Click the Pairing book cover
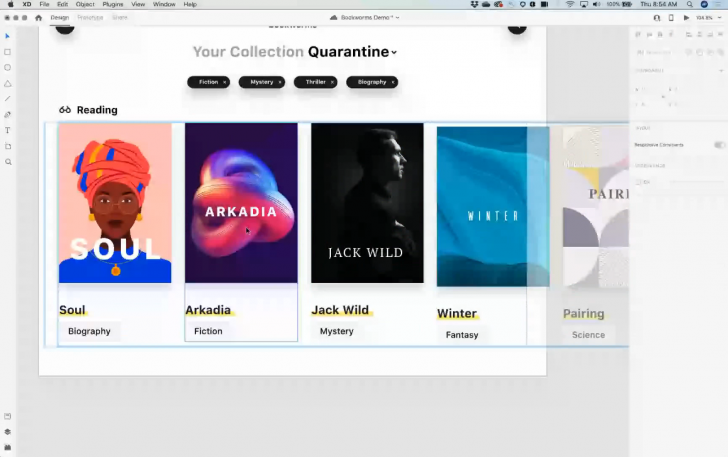 [x=596, y=207]
